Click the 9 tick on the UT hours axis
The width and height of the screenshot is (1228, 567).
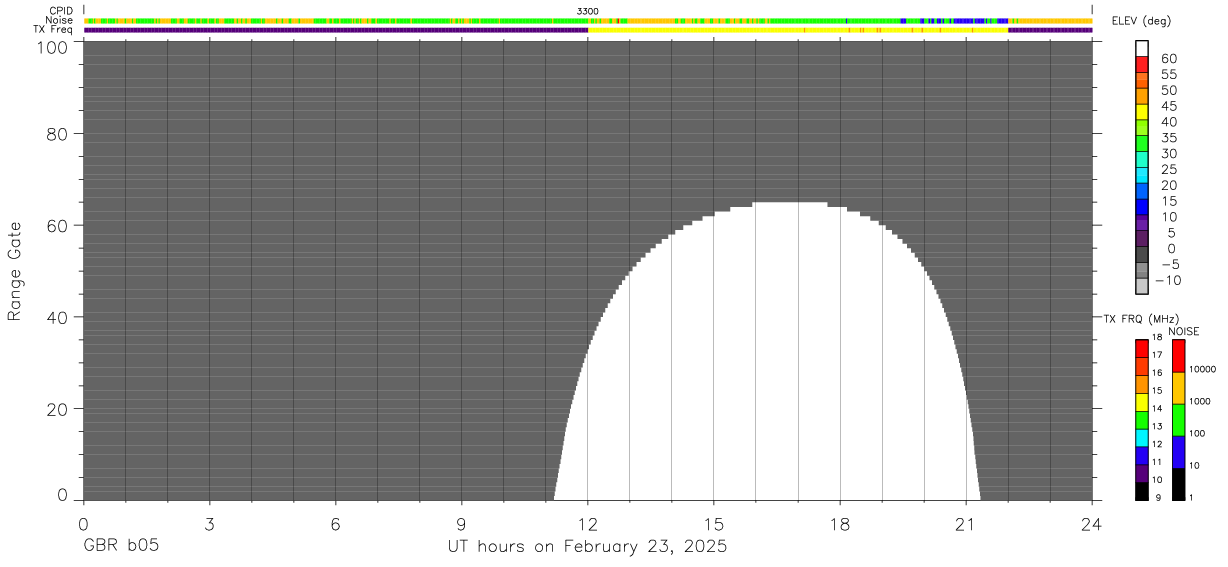(x=461, y=523)
